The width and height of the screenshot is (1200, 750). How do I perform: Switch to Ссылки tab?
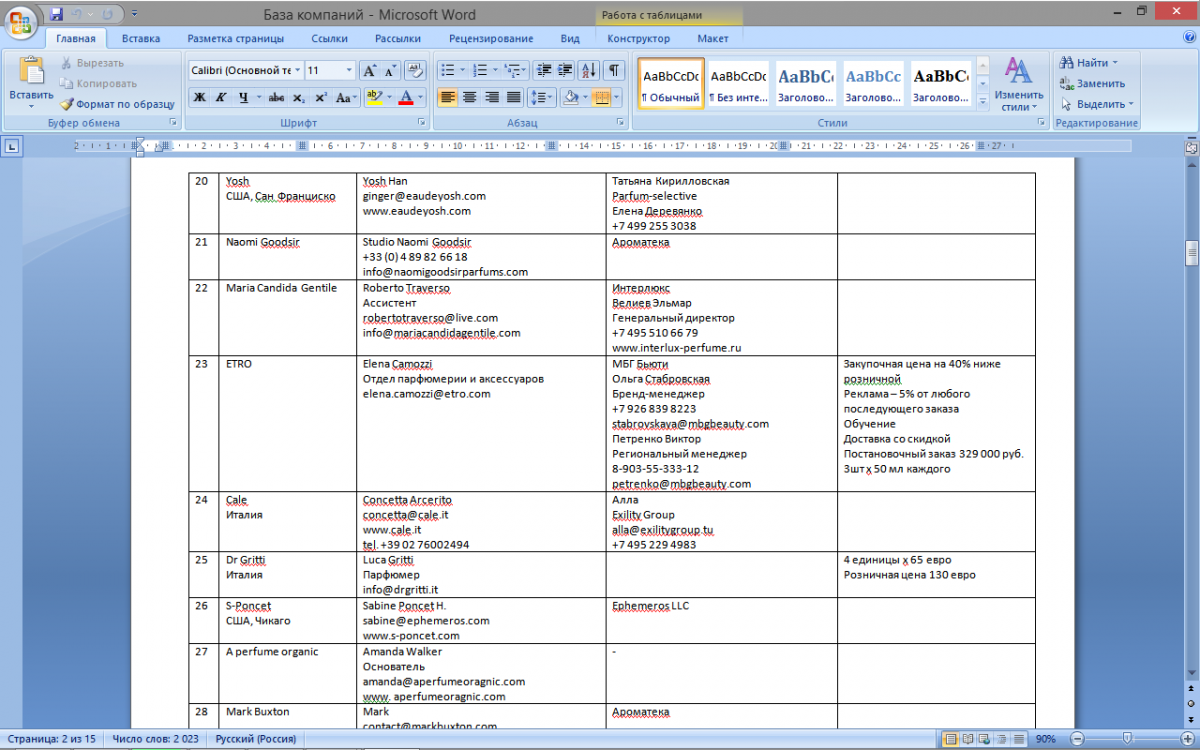pos(329,38)
